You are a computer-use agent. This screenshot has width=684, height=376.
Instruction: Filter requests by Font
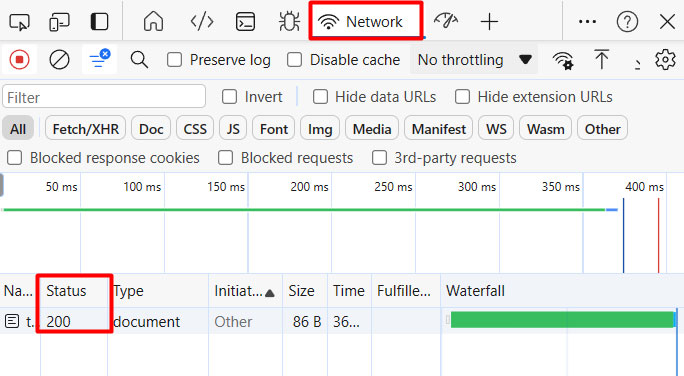pos(274,129)
